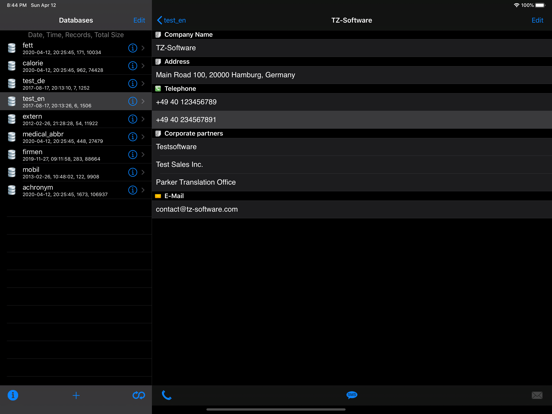This screenshot has height=414, width=552.
Task: Open info for the medical_abbr database
Action: click(x=132, y=137)
